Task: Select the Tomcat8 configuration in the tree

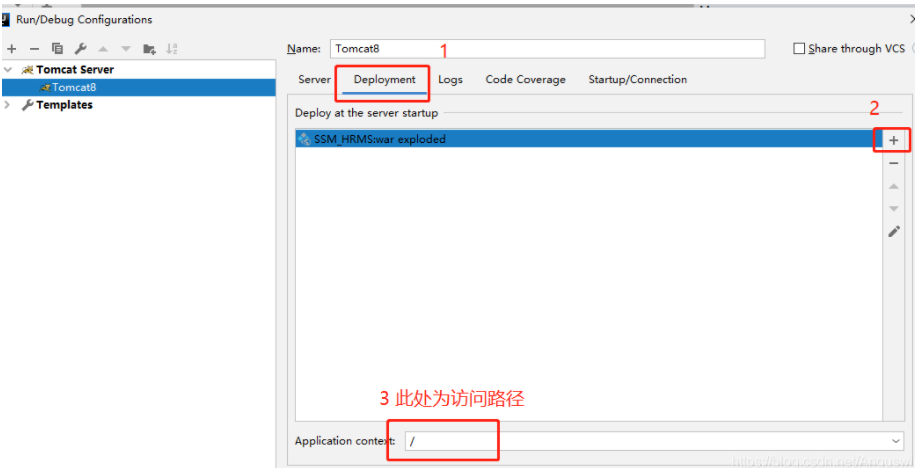Action: click(138, 88)
